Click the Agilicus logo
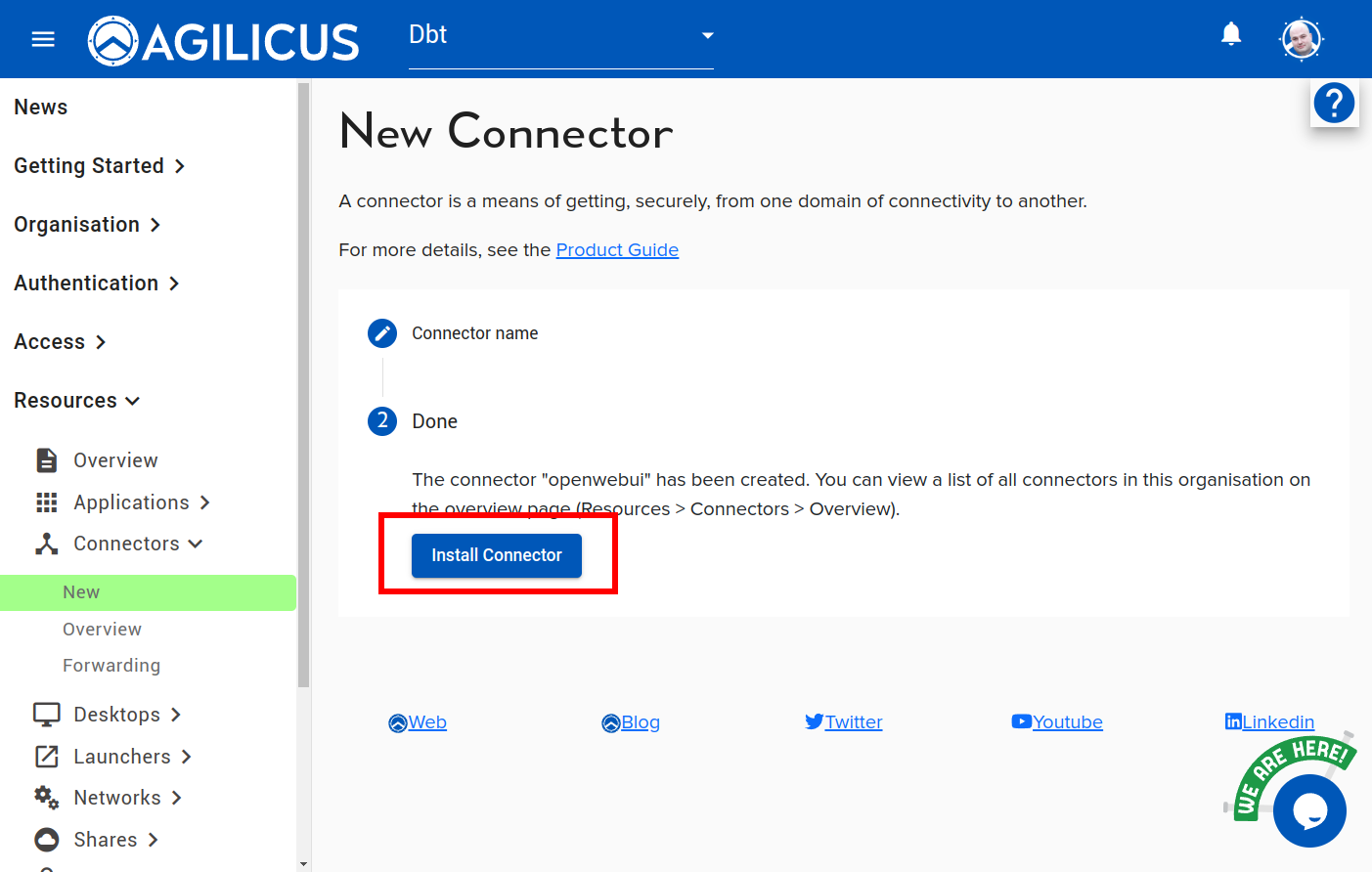The width and height of the screenshot is (1372, 872). pyautogui.click(x=224, y=41)
